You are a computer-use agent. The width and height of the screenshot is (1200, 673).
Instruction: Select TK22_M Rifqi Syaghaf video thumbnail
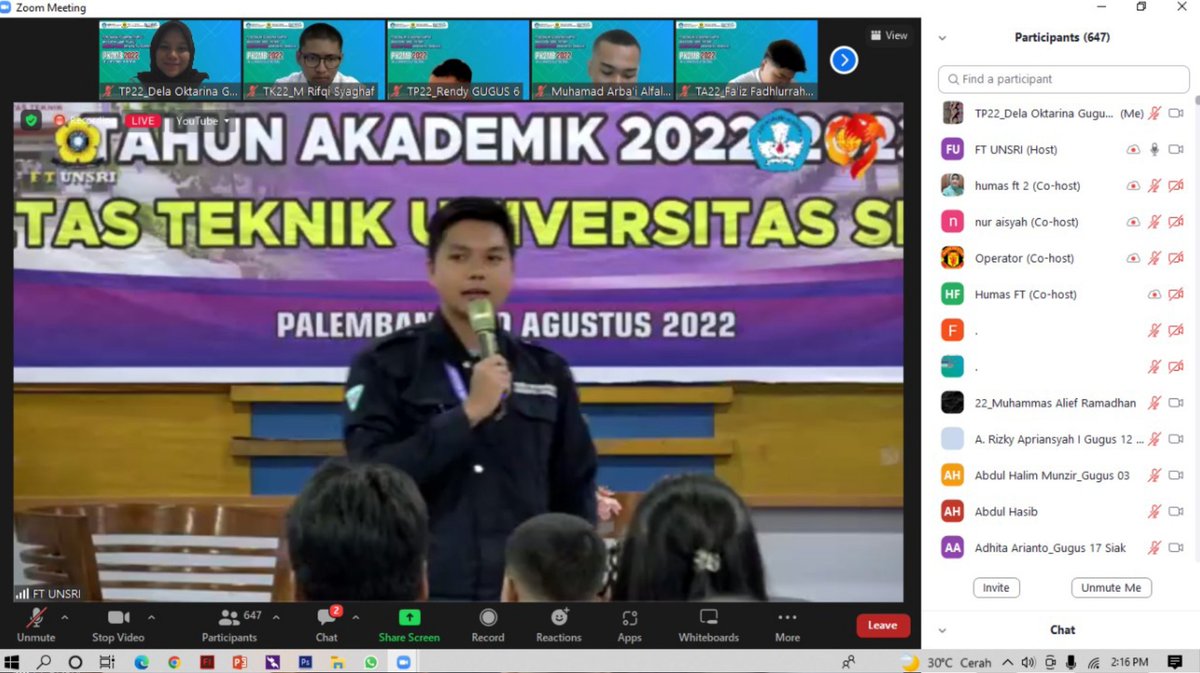(x=314, y=60)
